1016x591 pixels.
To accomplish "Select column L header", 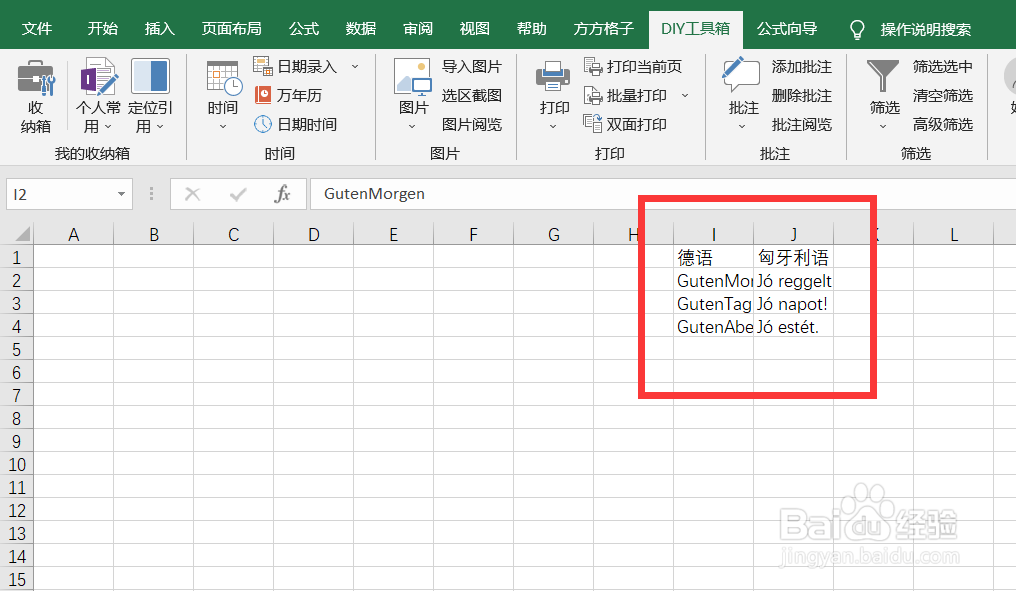I will (x=953, y=234).
